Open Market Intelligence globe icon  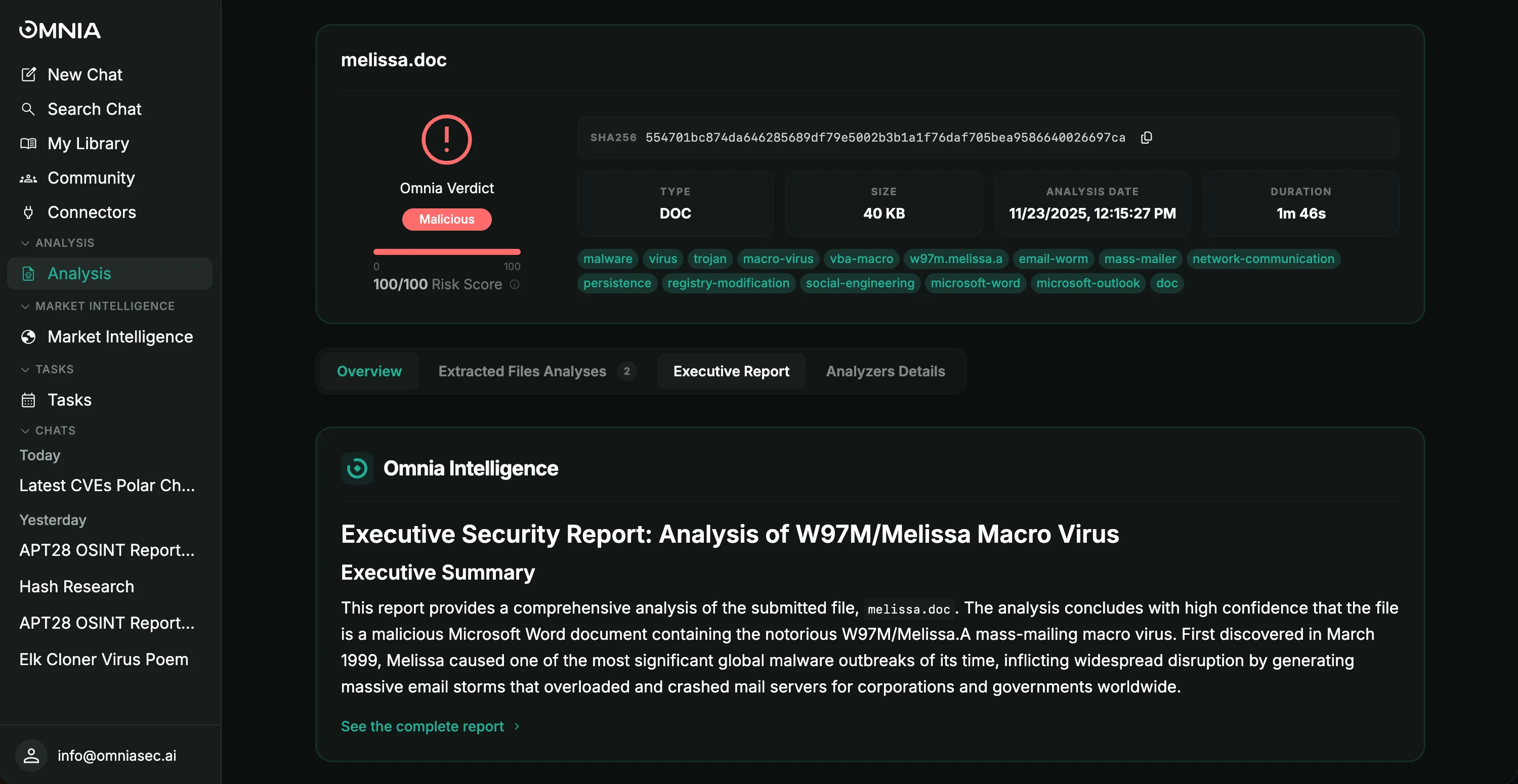pyautogui.click(x=28, y=337)
